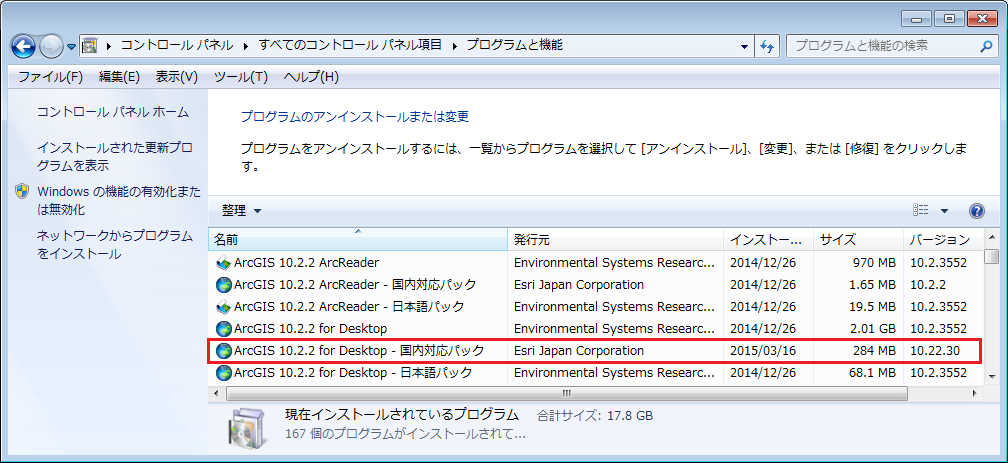Open the ツール(T) menu
This screenshot has width=1008, height=463.
(240, 77)
